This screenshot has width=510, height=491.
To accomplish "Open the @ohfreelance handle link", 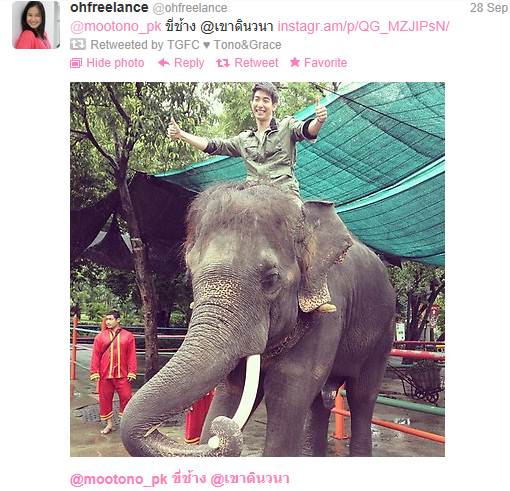I will click(x=190, y=8).
